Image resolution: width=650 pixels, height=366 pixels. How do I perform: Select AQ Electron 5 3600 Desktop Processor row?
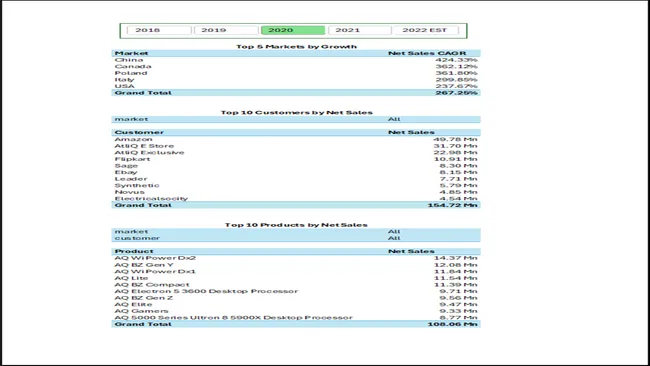(296, 291)
